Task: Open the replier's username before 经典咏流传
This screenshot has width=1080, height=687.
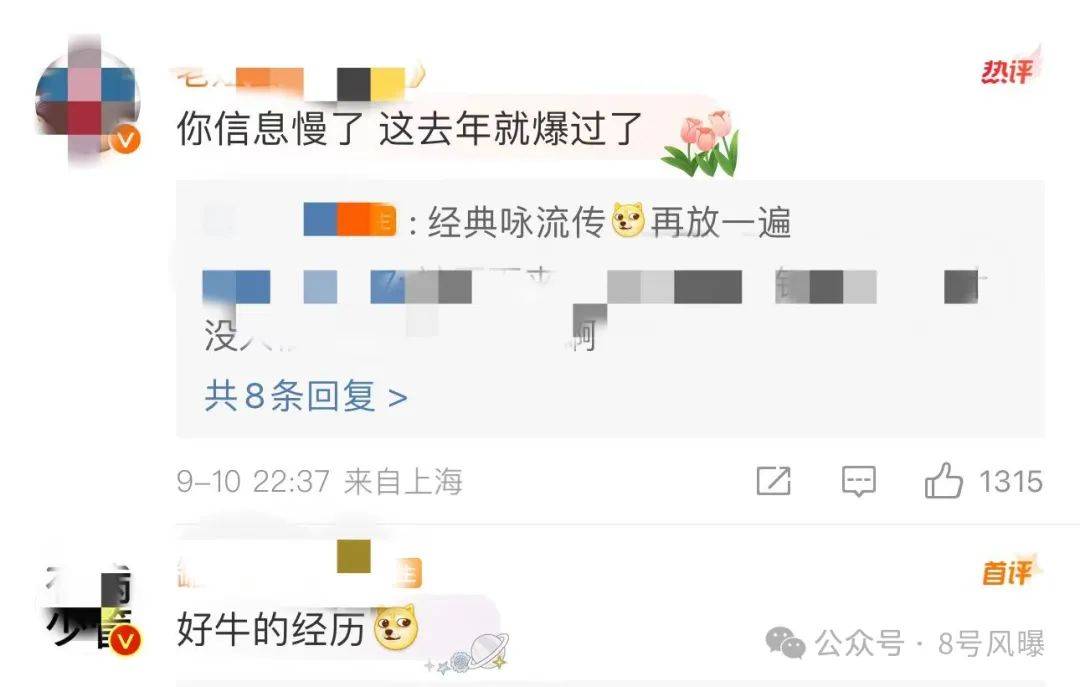Action: [x=350, y=221]
